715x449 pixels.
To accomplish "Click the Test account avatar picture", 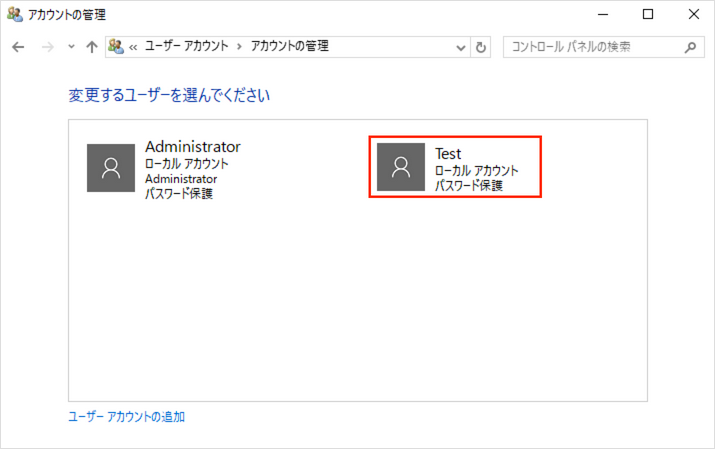I will click(401, 167).
